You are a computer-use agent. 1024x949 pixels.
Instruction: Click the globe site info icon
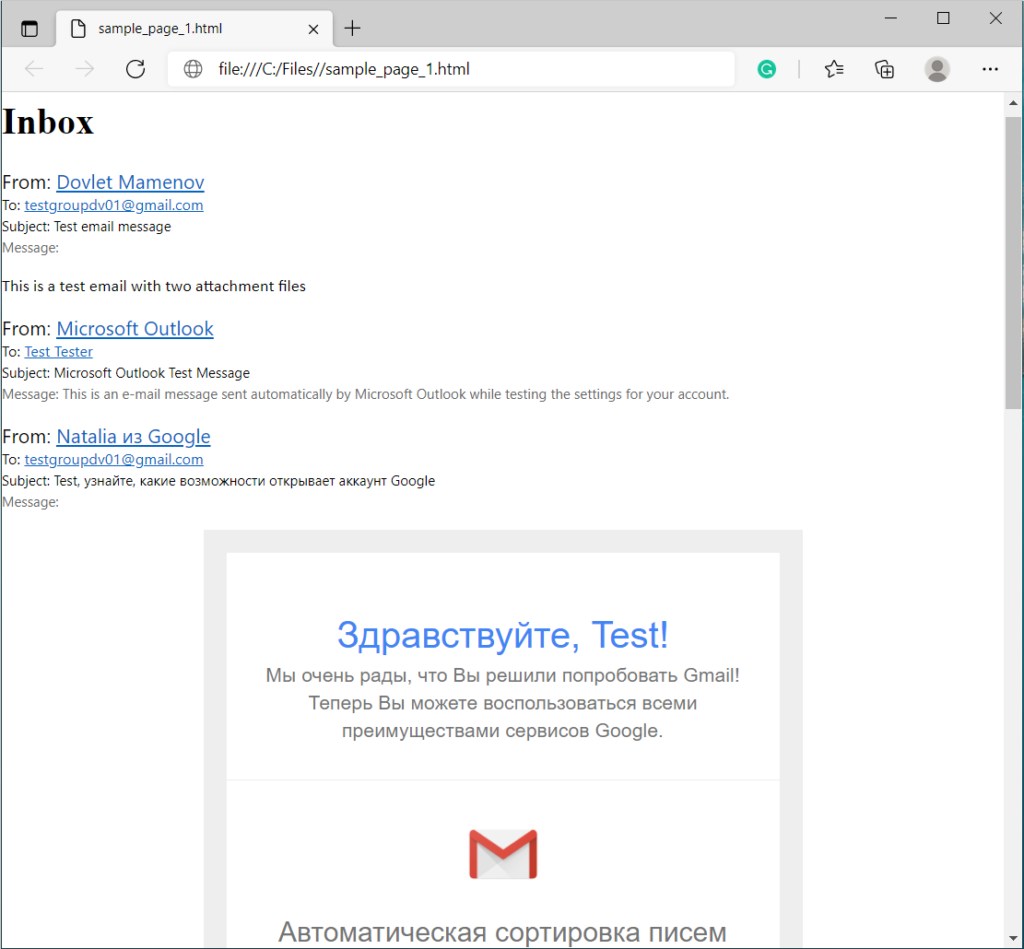click(x=193, y=69)
